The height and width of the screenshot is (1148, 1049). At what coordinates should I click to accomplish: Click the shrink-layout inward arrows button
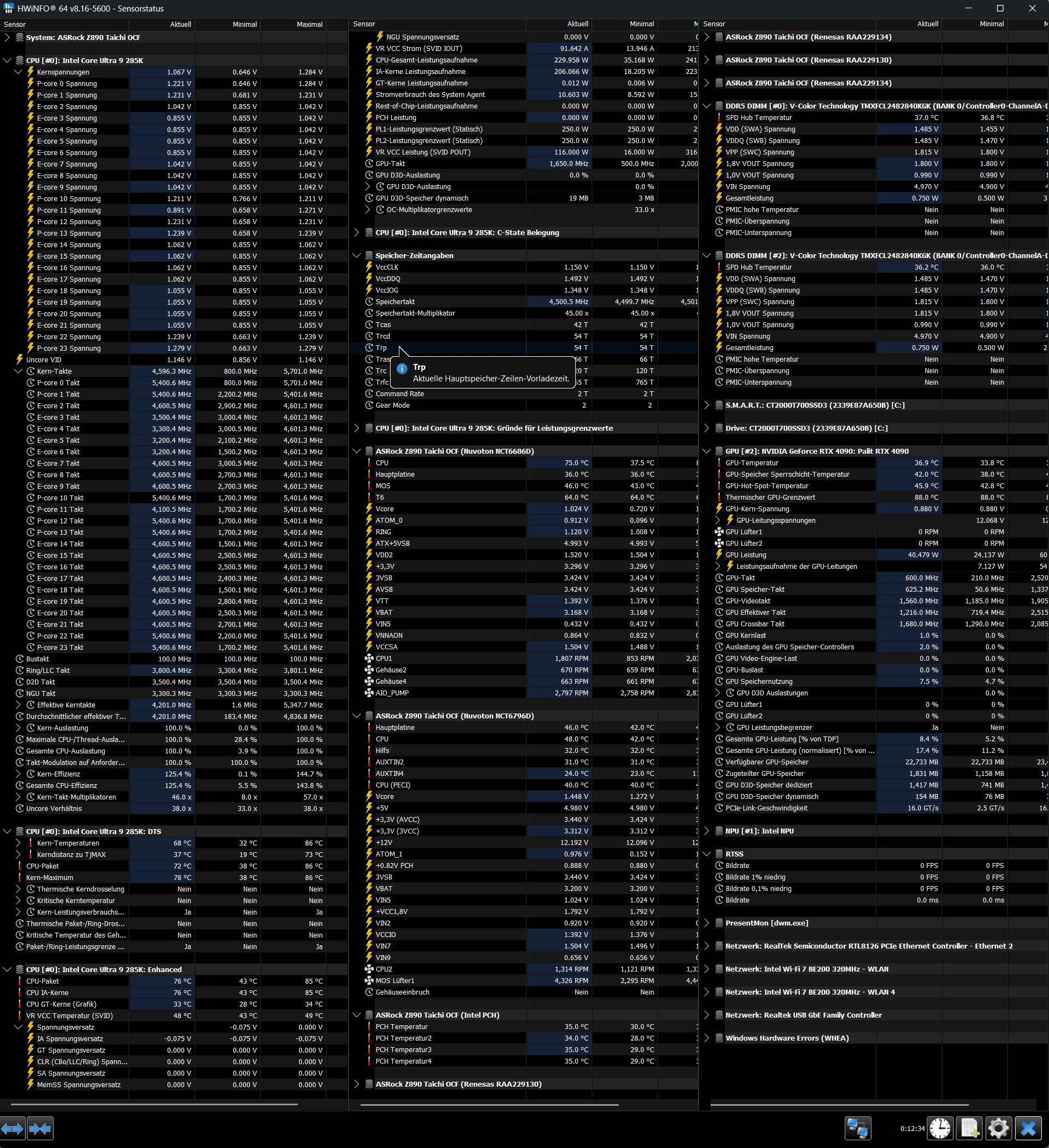tap(40, 1128)
